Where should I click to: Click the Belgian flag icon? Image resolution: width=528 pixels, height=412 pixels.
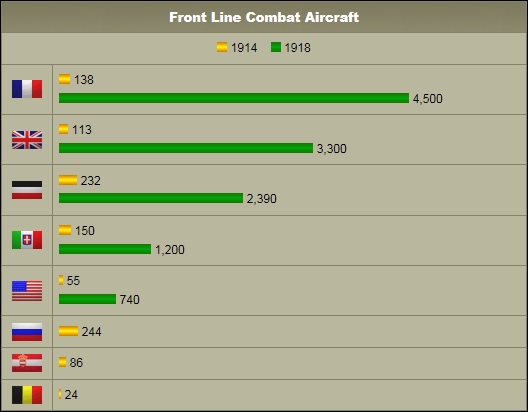tap(27, 395)
